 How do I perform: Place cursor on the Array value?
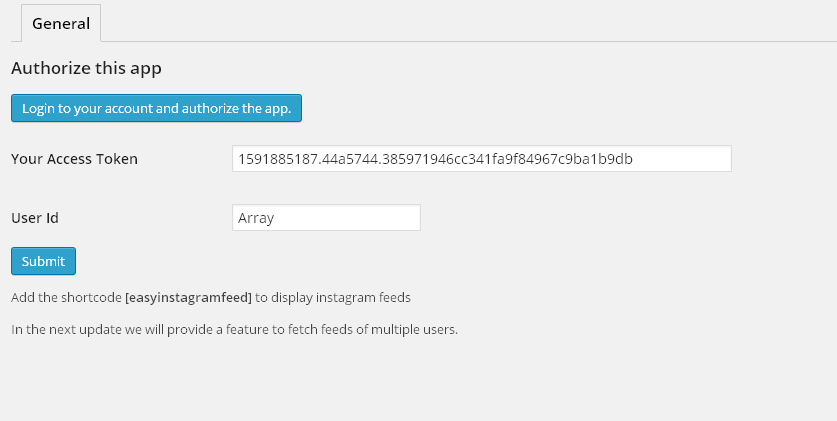coord(256,218)
